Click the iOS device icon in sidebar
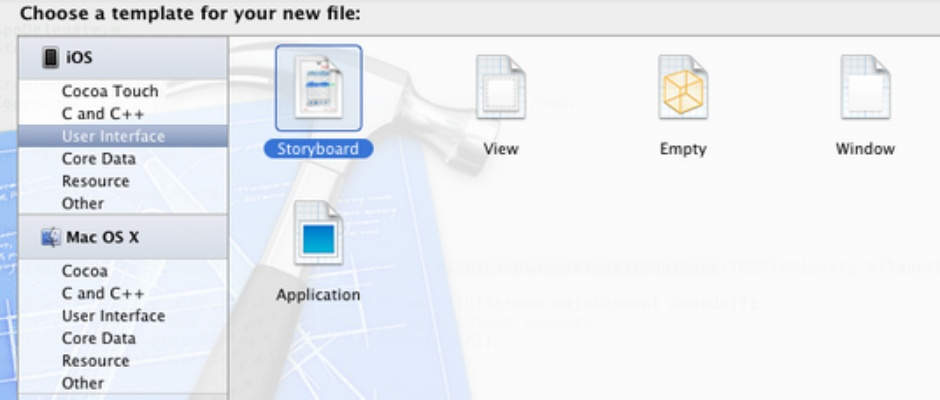Image resolution: width=940 pixels, height=400 pixels. coord(51,58)
